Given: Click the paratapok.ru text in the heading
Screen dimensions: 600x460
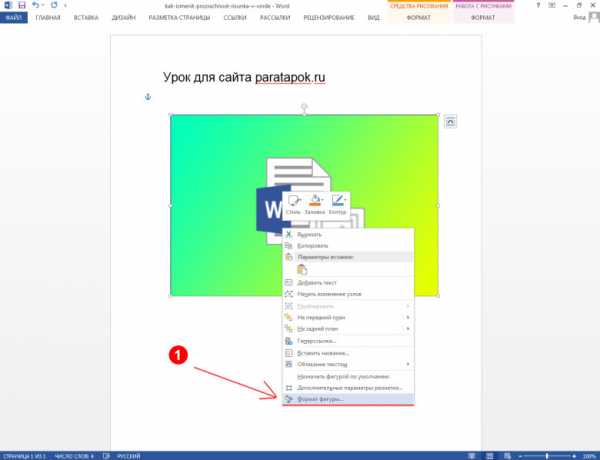Looking at the screenshot, I should (x=290, y=77).
